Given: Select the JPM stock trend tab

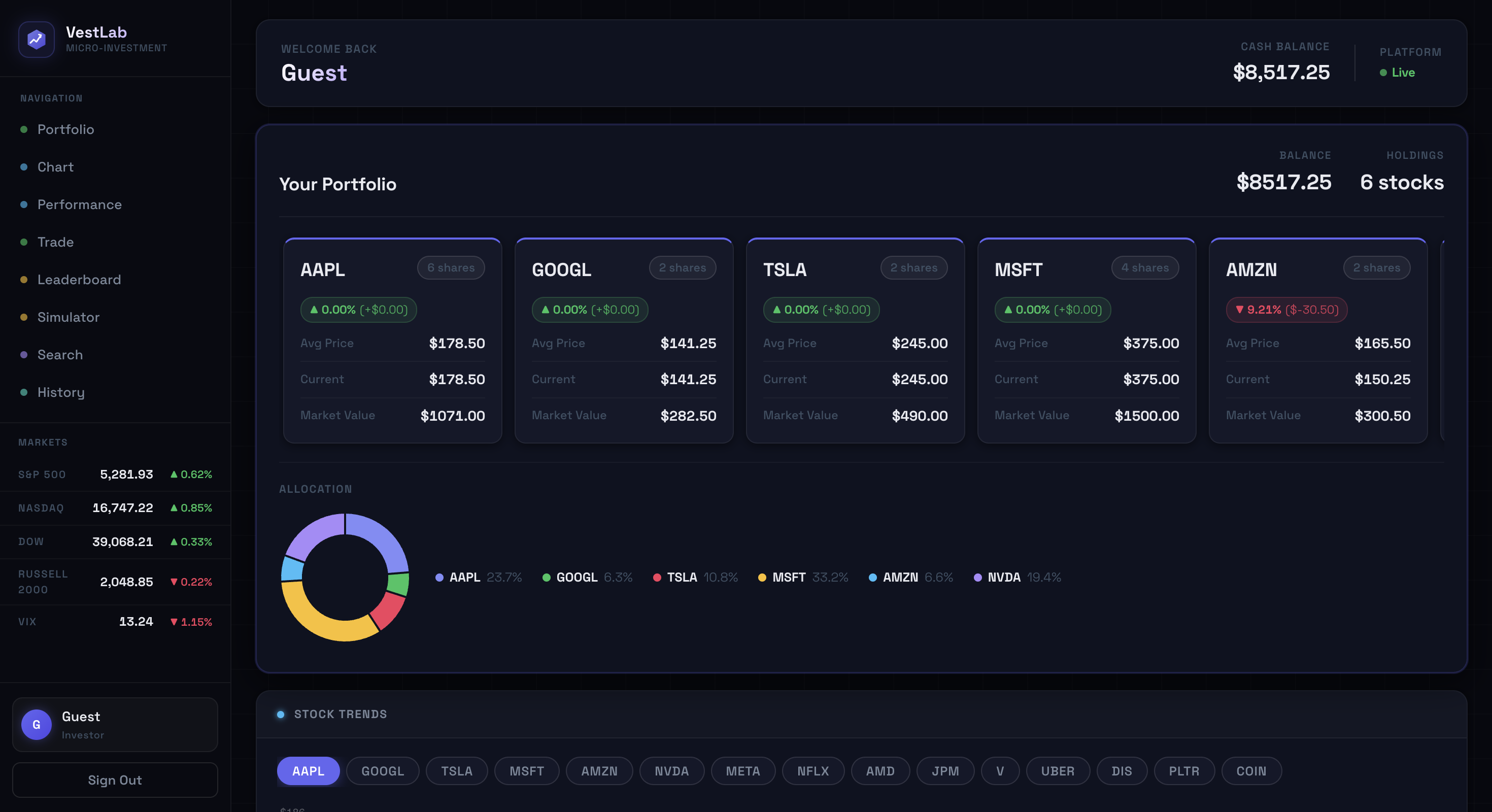Looking at the screenshot, I should pos(945,771).
